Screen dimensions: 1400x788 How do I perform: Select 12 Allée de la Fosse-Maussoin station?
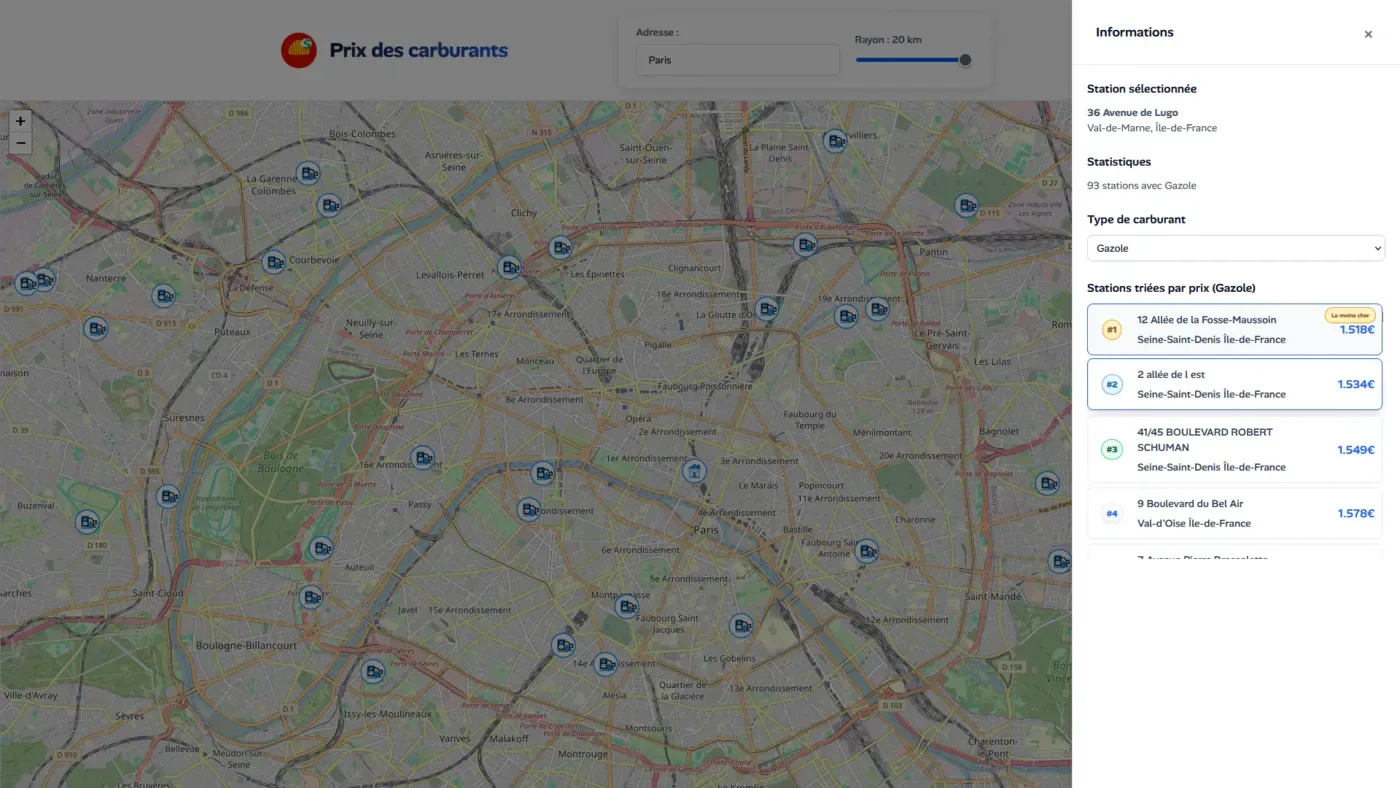[x=1235, y=329]
